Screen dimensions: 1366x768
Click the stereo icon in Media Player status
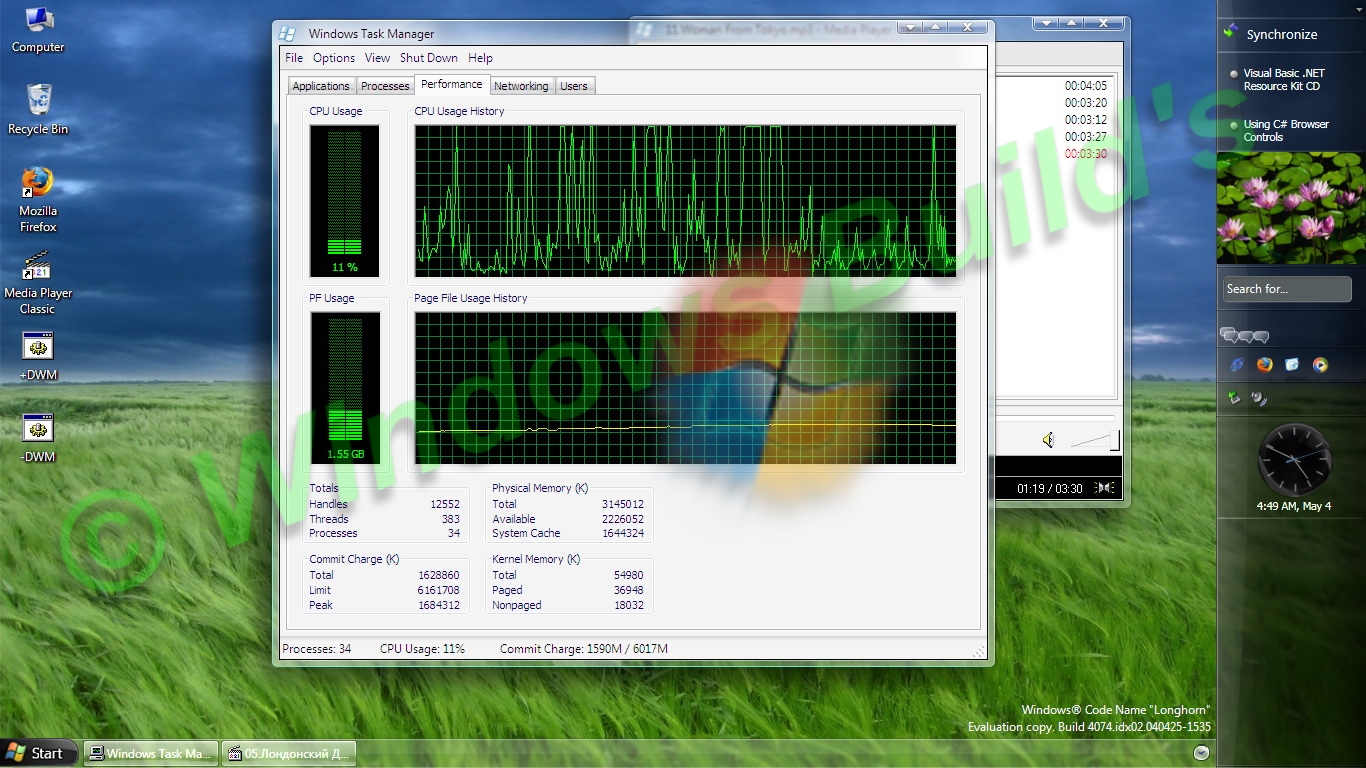point(1105,488)
